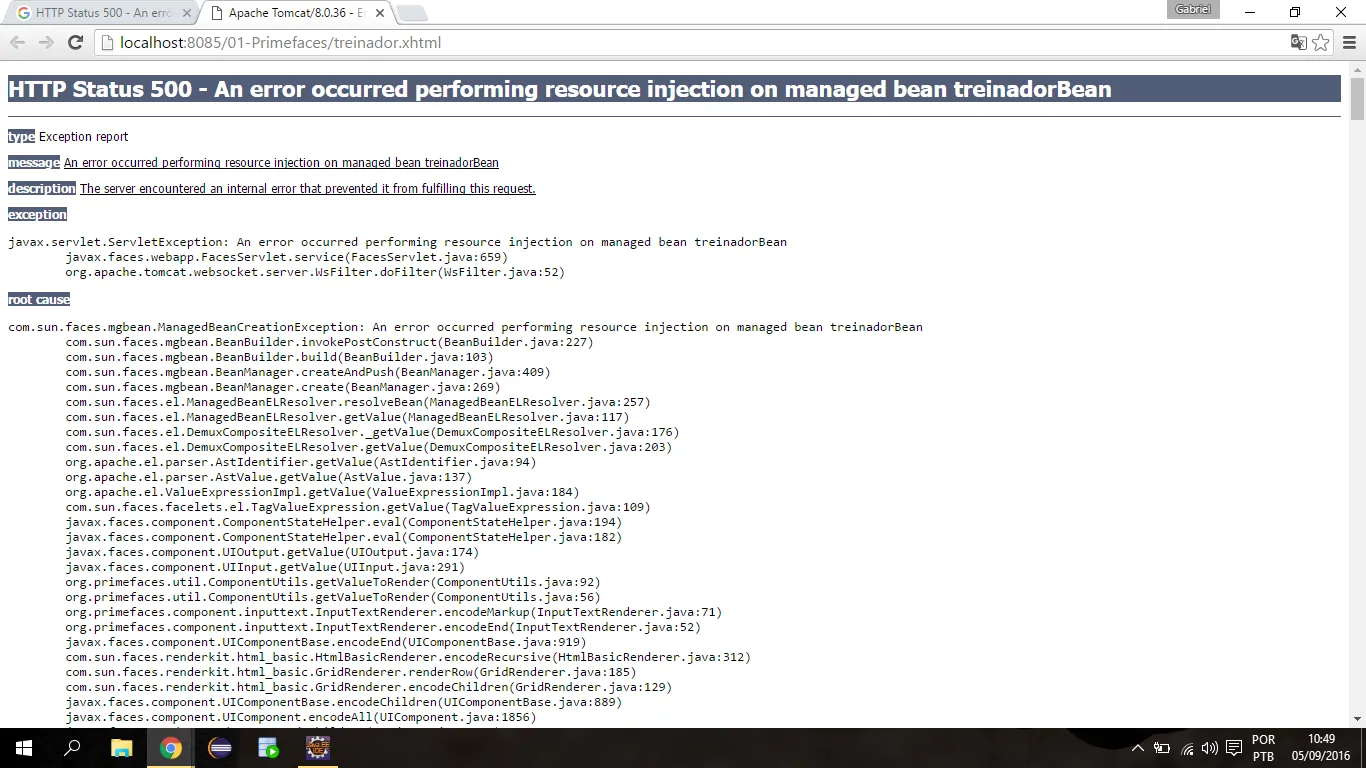The image size is (1366, 768).
Task: Click the AstIdentifier.getValue stack line
Action: pos(301,462)
